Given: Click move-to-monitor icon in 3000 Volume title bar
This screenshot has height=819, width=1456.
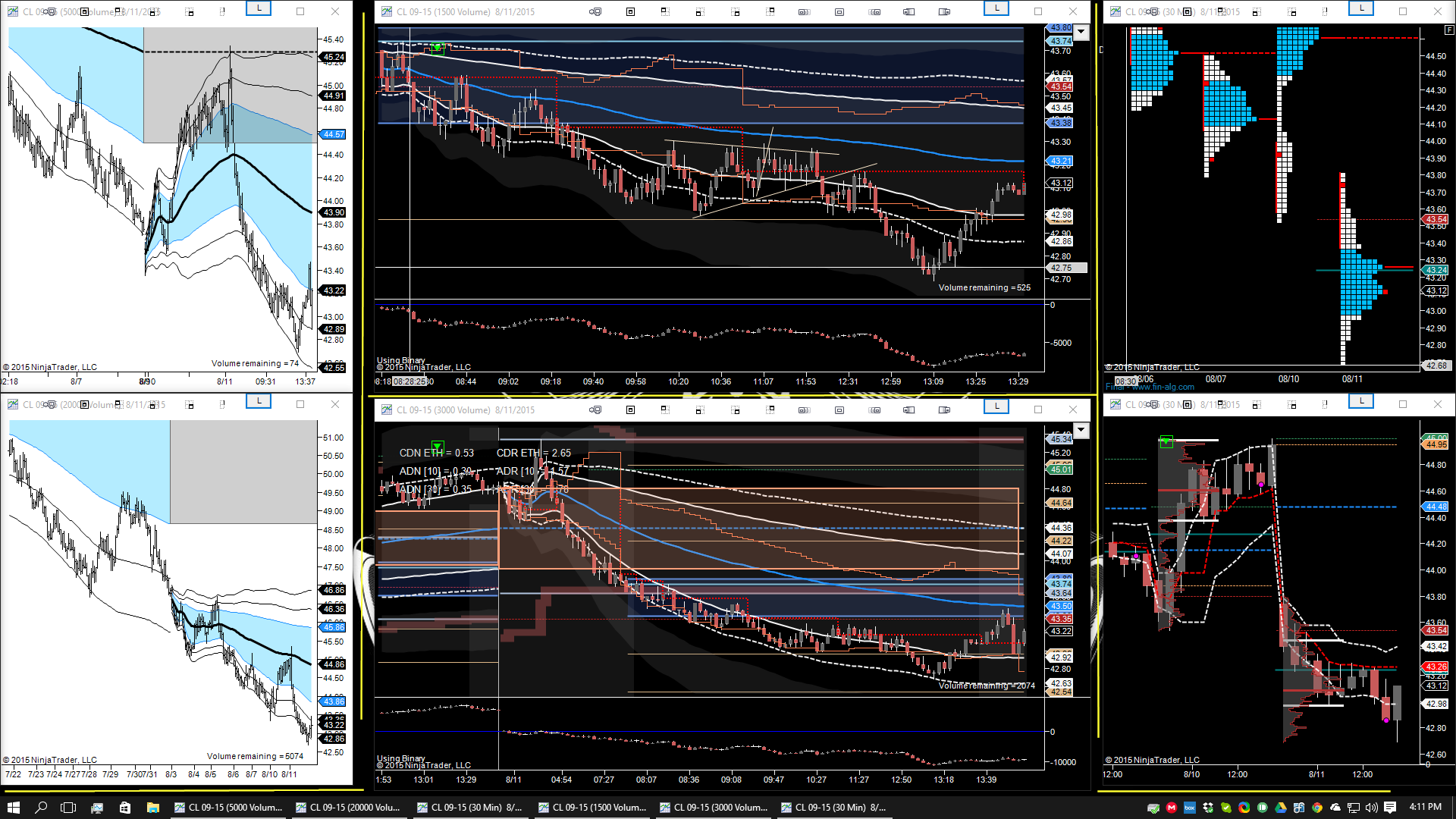Looking at the screenshot, I should coord(595,409).
